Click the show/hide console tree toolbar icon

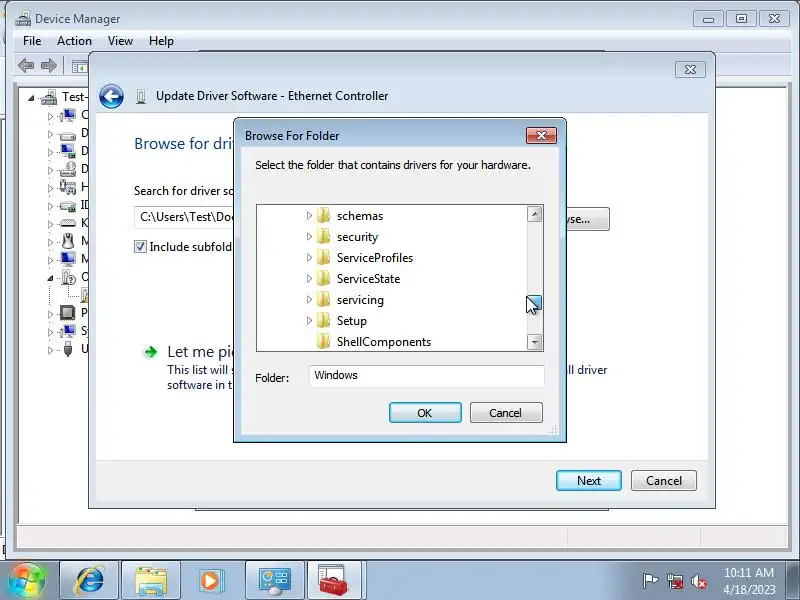[80, 66]
